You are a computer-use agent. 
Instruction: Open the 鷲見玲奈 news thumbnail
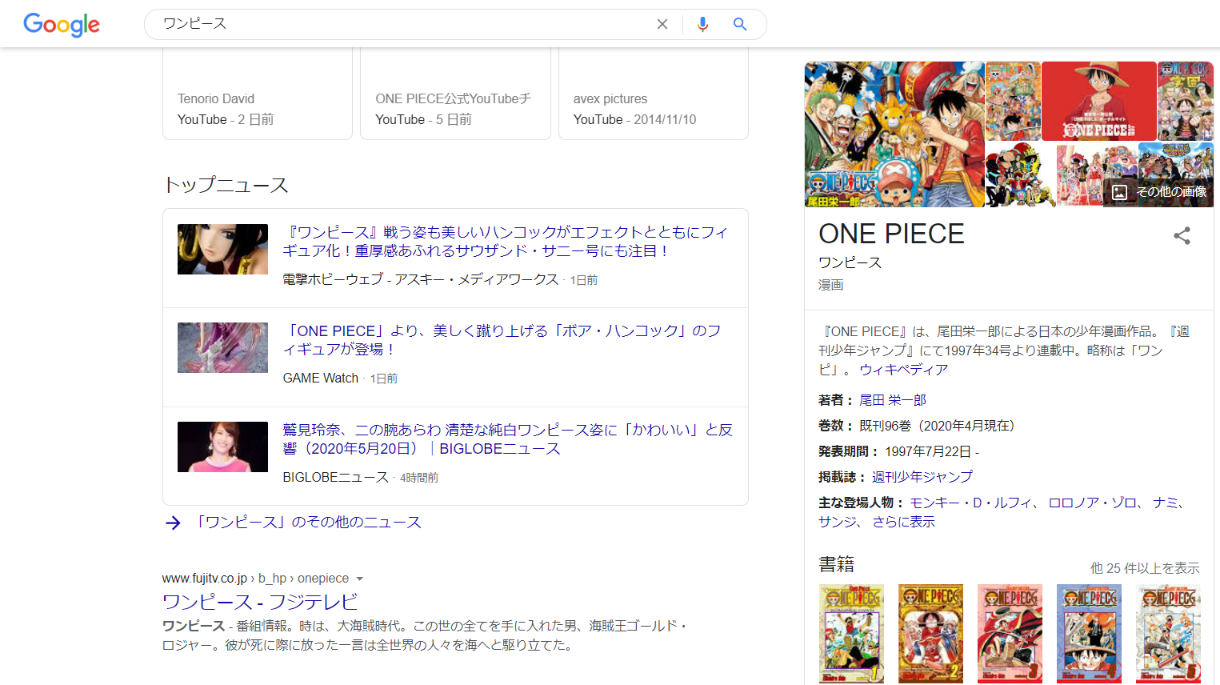[x=223, y=446]
